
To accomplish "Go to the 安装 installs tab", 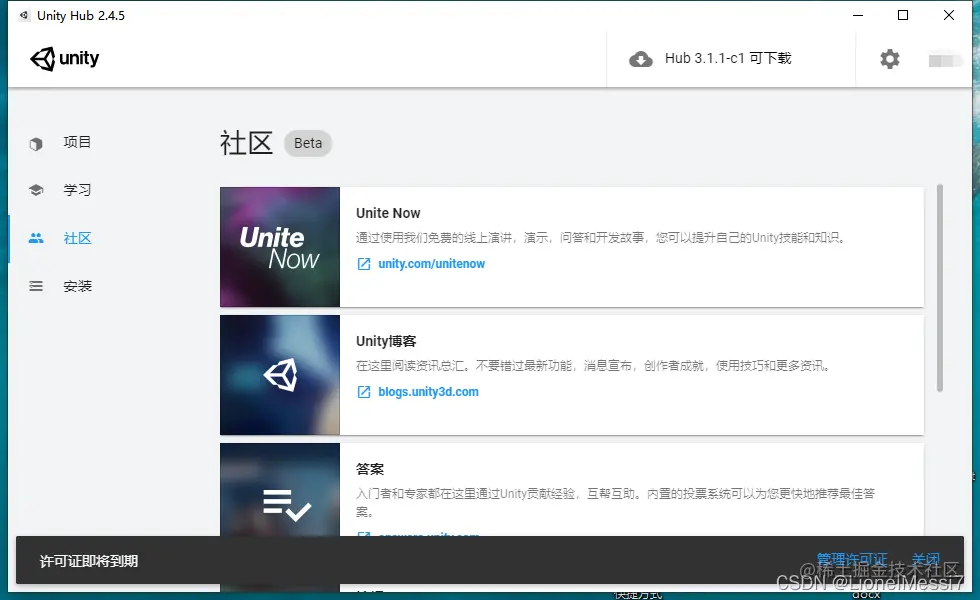I will click(x=77, y=286).
